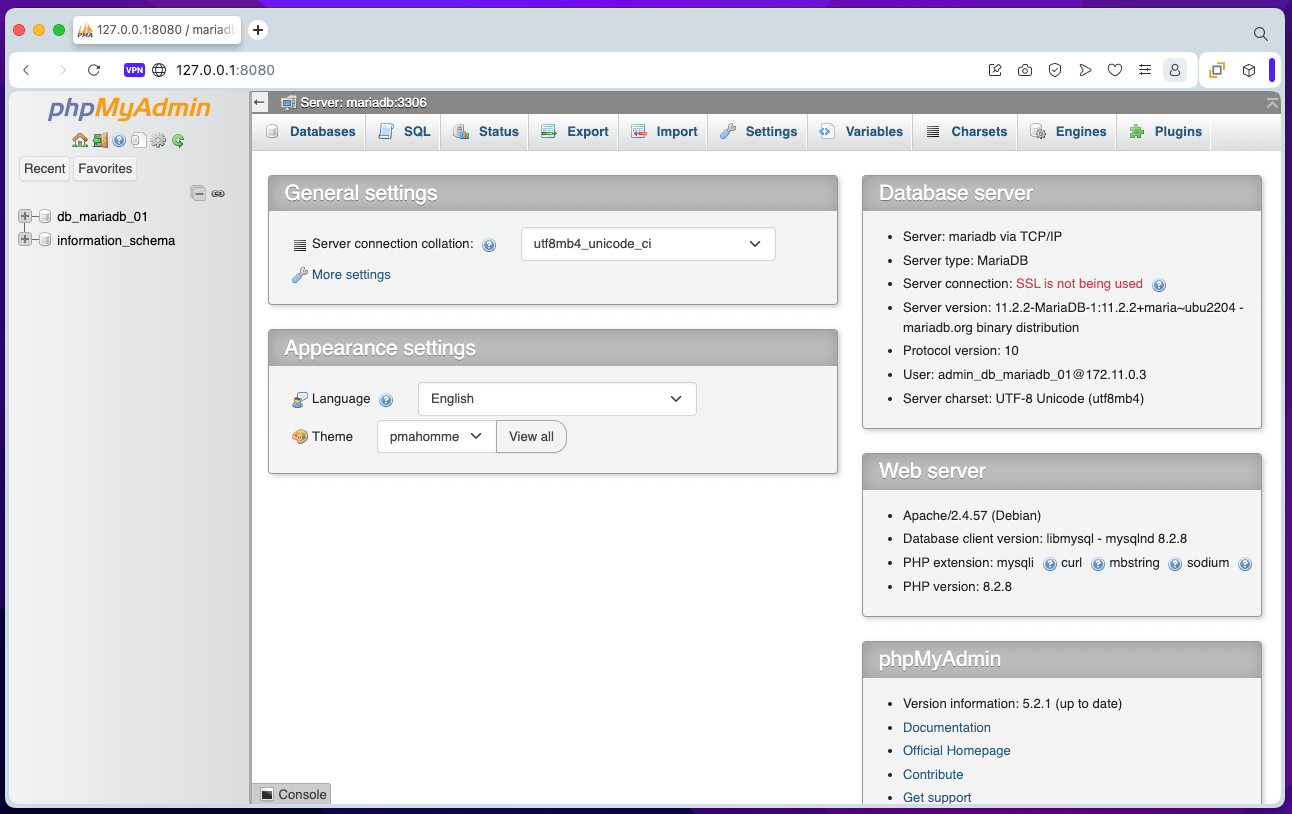Viewport: 1292px width, 814px height.
Task: Open the Language dropdown showing English
Action: pos(556,399)
